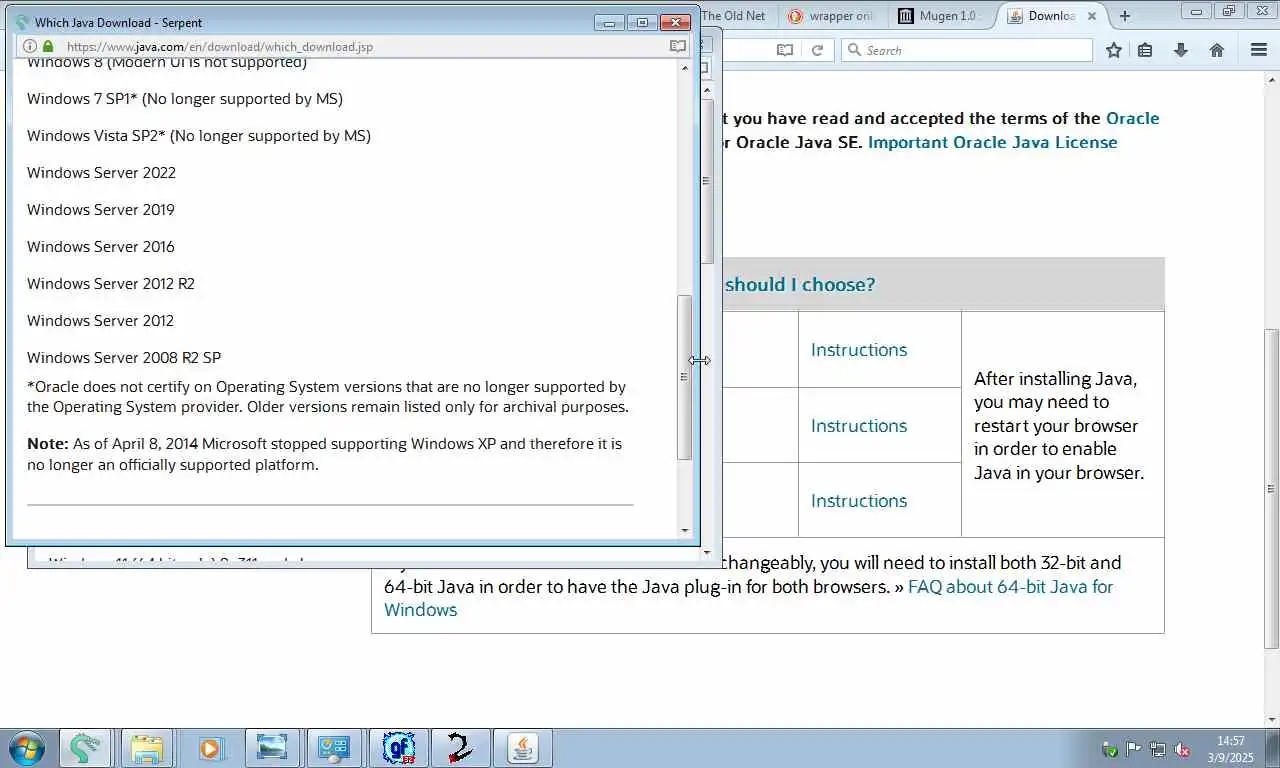Open Action Center flag tray icon
This screenshot has height=768, width=1280.
coord(1133,749)
